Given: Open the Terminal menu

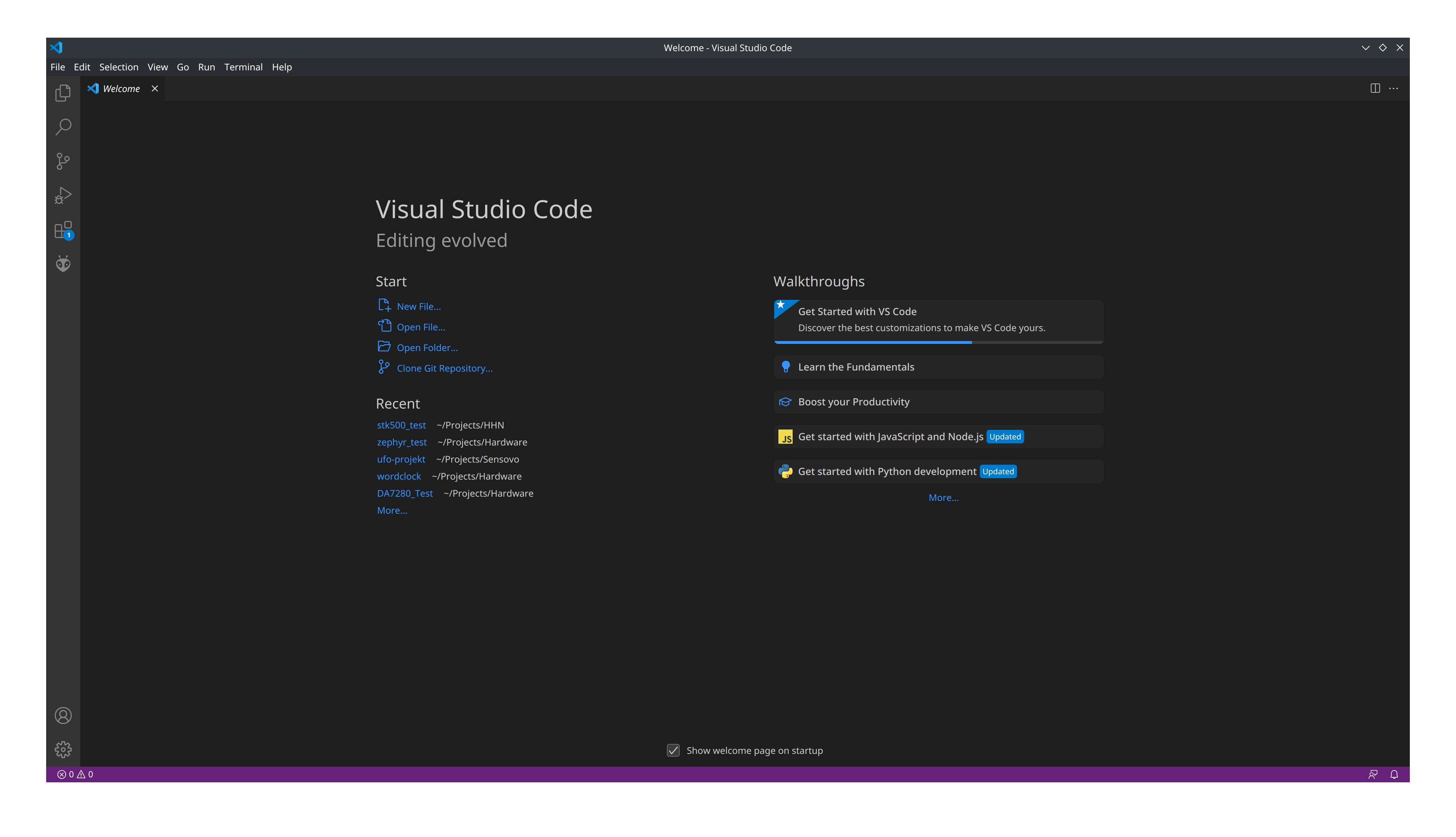Looking at the screenshot, I should pos(243,67).
